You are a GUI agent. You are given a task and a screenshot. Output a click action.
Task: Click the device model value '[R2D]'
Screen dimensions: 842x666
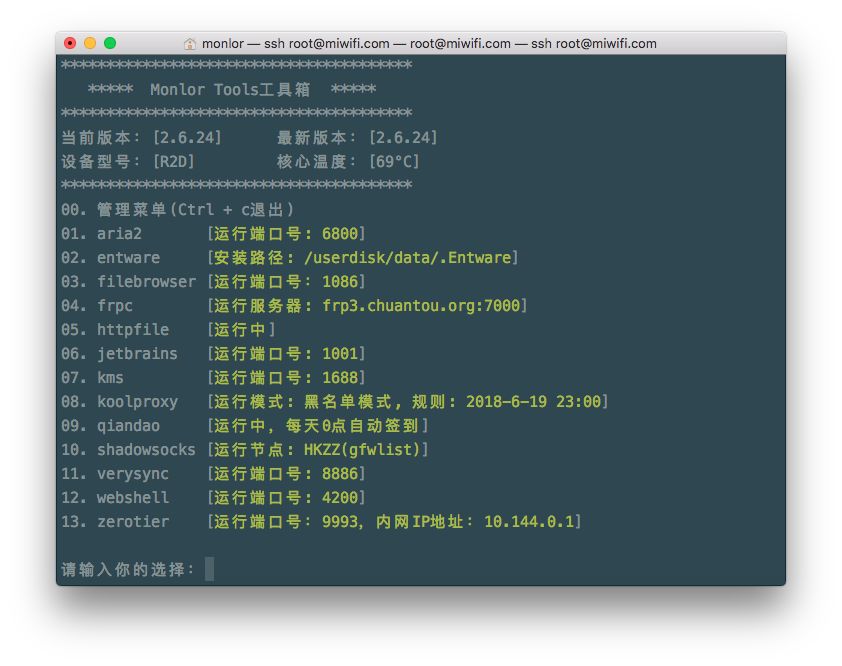coord(173,161)
